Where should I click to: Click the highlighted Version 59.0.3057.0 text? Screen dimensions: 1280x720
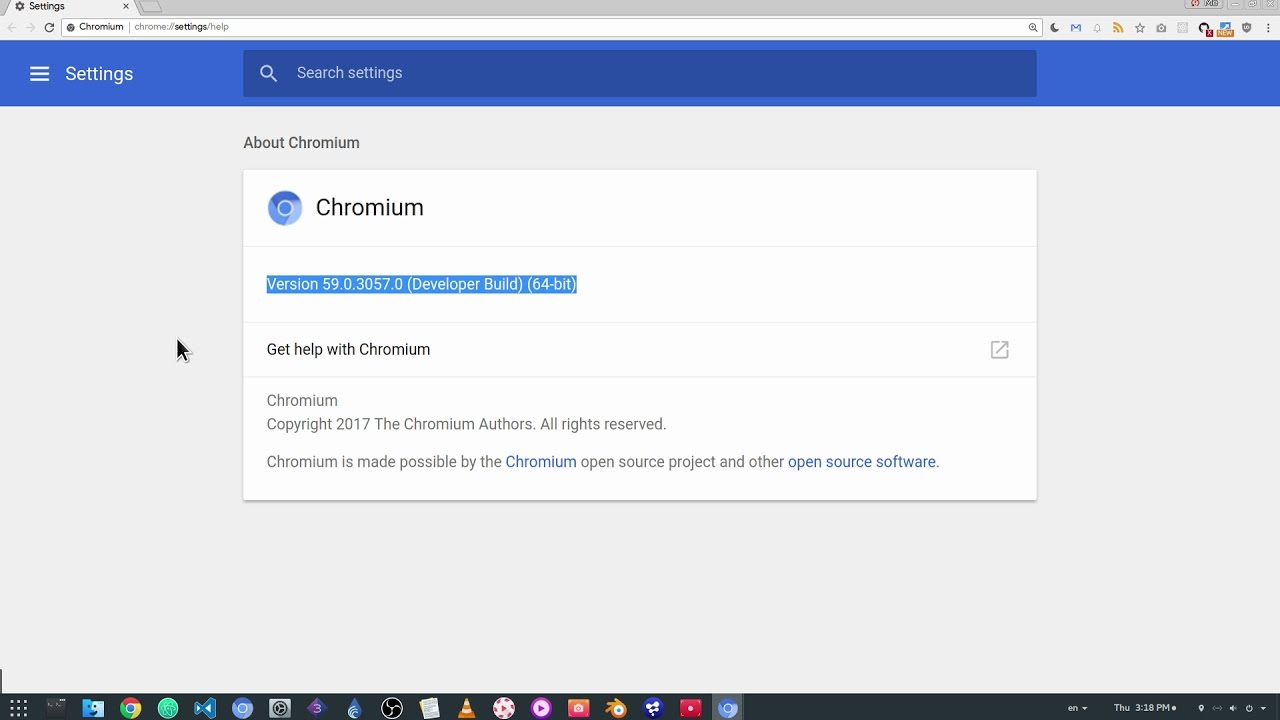pyautogui.click(x=421, y=284)
